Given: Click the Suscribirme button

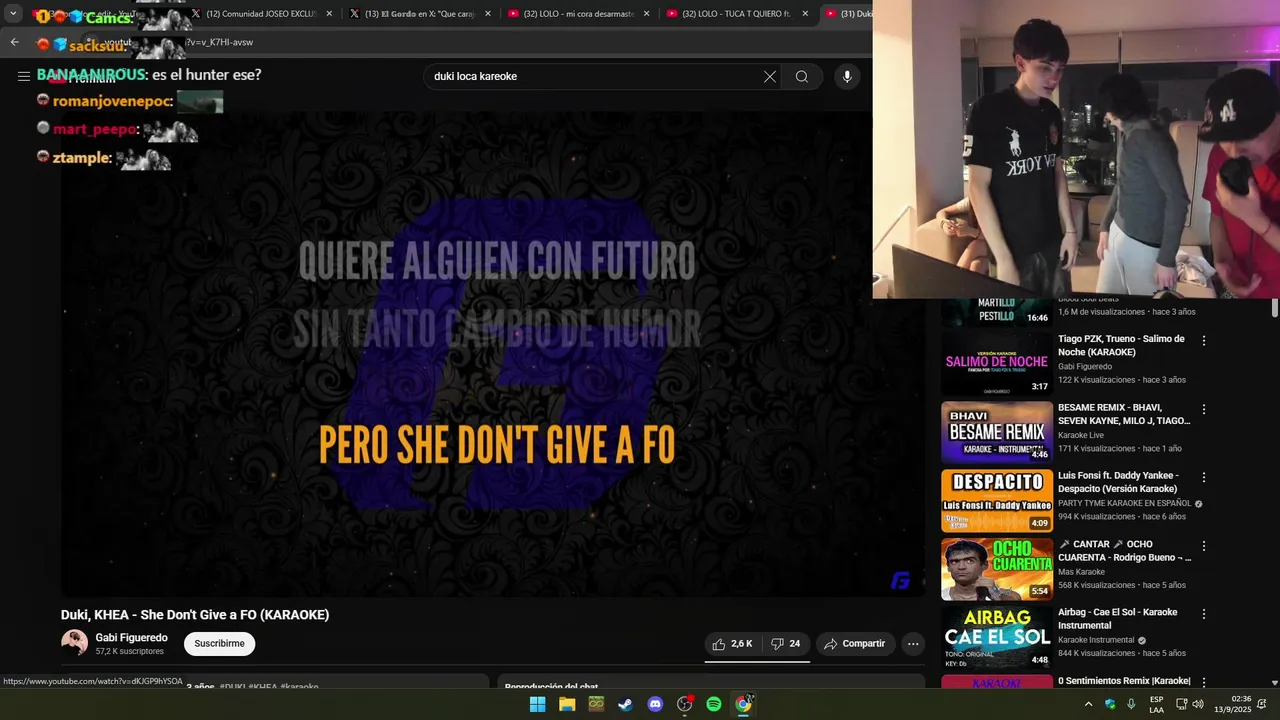Looking at the screenshot, I should (219, 644).
